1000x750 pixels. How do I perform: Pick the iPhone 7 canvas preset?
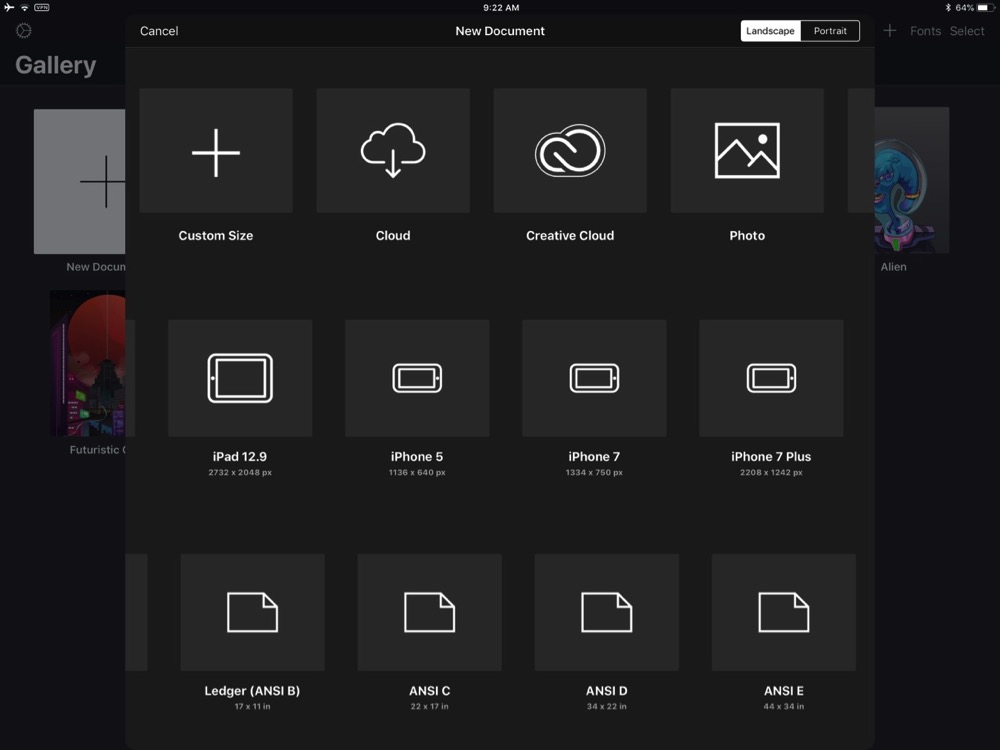click(594, 378)
